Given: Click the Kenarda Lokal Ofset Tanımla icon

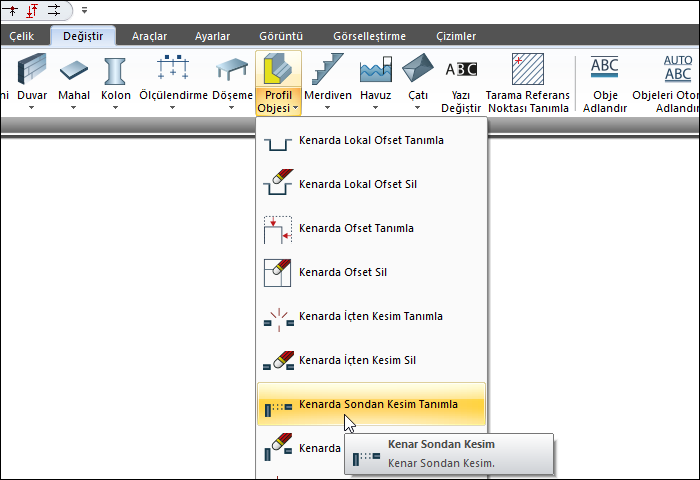Looking at the screenshot, I should [x=278, y=144].
